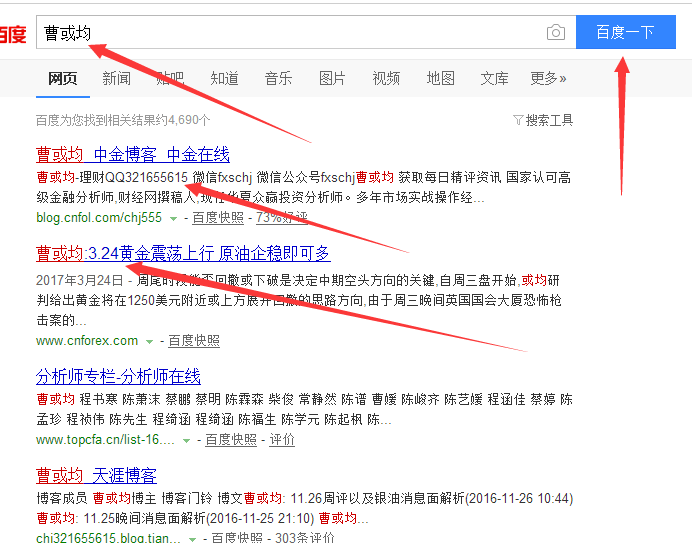Open result 曹或均_天涯博客
692x543 pixels.
96,476
